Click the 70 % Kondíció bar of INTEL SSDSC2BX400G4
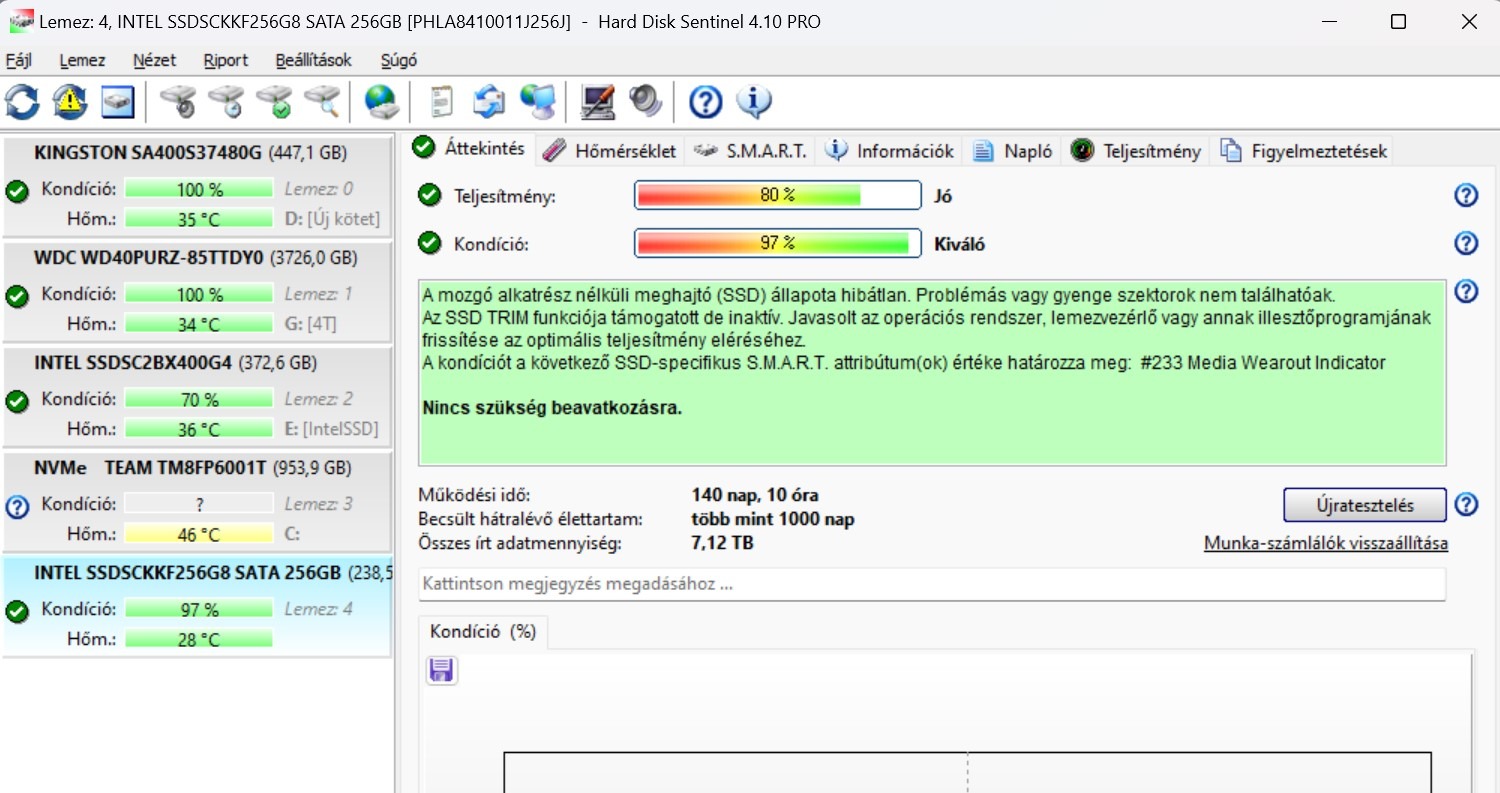1500x793 pixels. pyautogui.click(x=199, y=399)
